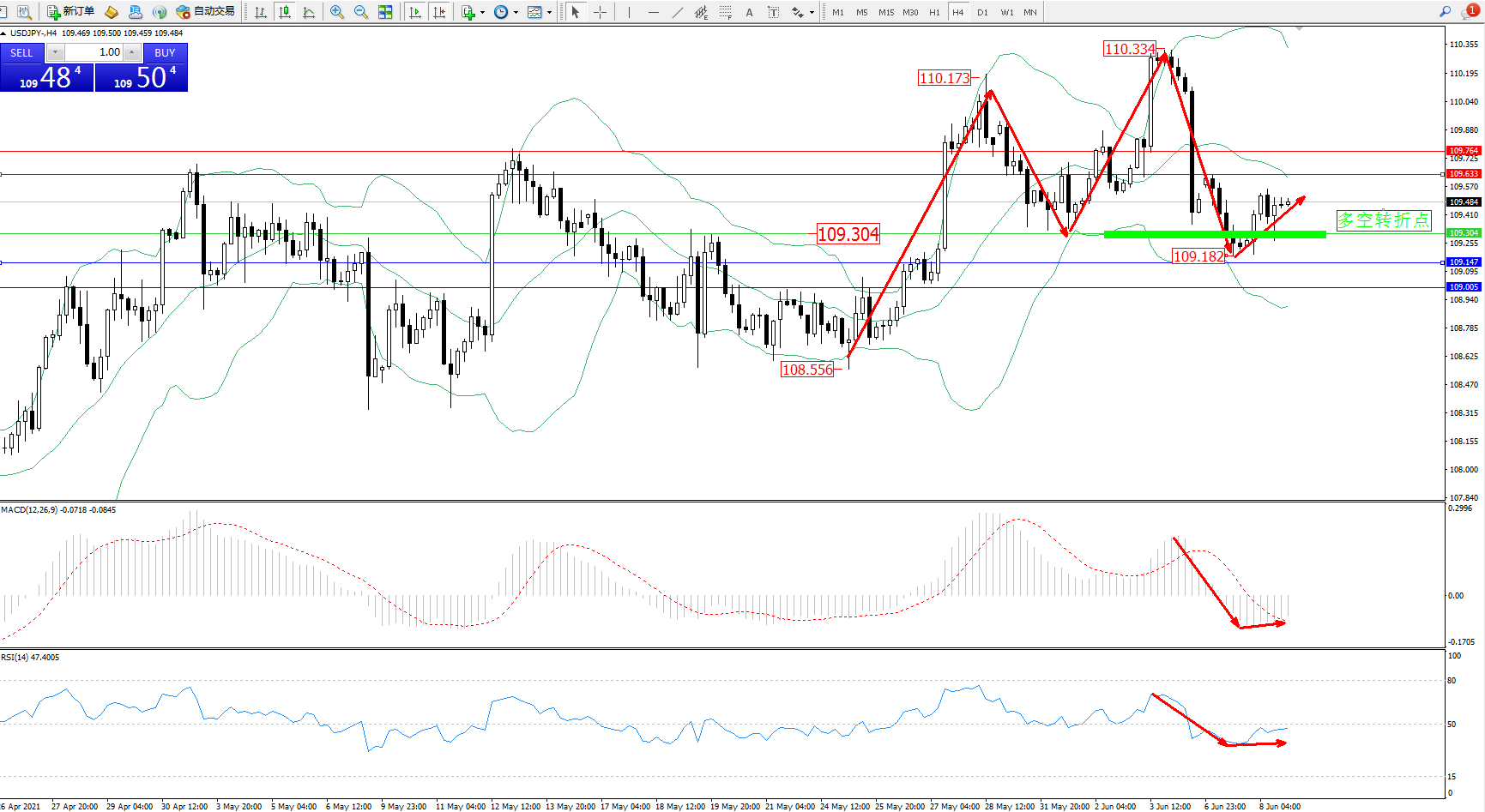Viewport: 1485px width, 812px height.
Task: Click the Zoom In magnifier icon
Action: [x=336, y=12]
